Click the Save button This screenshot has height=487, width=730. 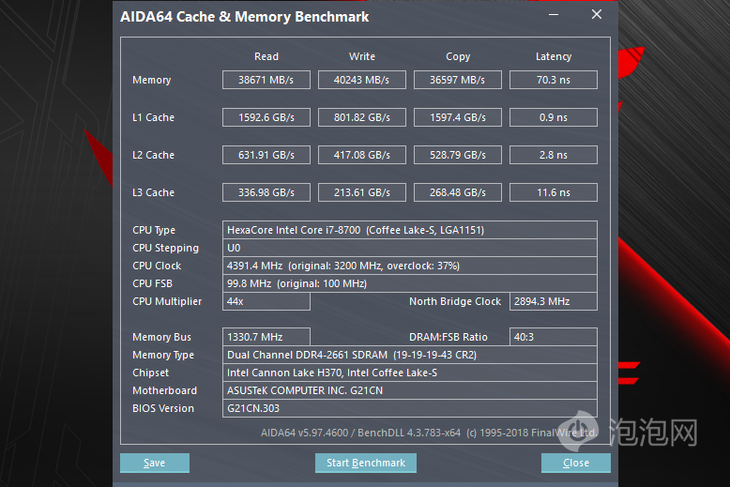[x=155, y=463]
